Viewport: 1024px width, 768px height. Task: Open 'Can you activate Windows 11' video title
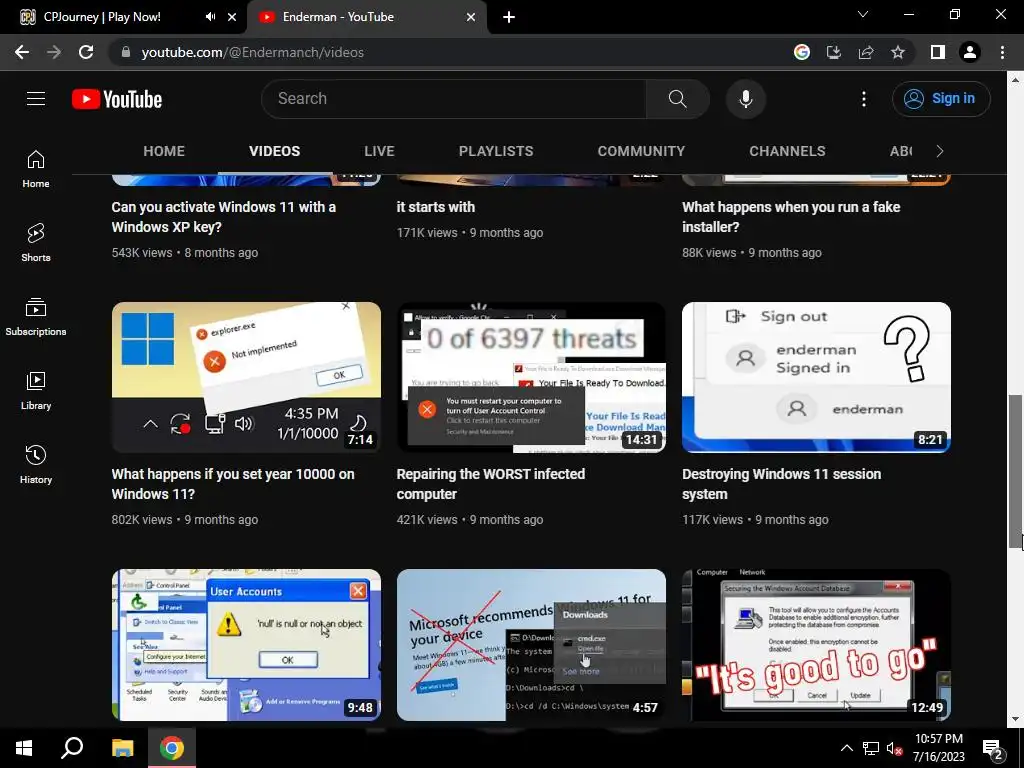[223, 217]
